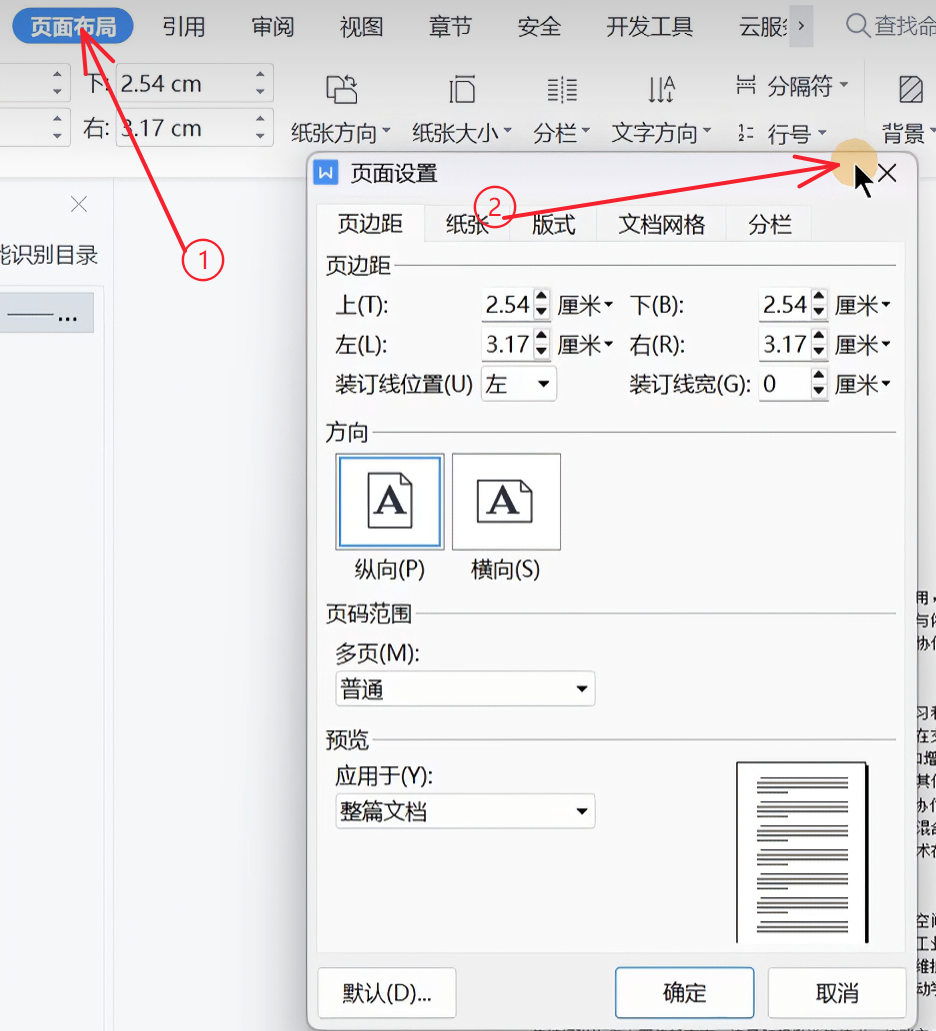Image resolution: width=936 pixels, height=1031 pixels.
Task: Select the 纵向(P) portrait orientation
Action: click(390, 502)
